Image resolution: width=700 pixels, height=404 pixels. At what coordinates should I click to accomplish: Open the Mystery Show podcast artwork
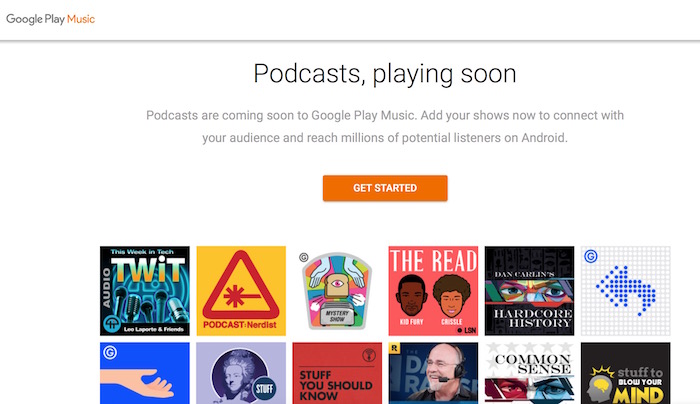click(x=337, y=291)
